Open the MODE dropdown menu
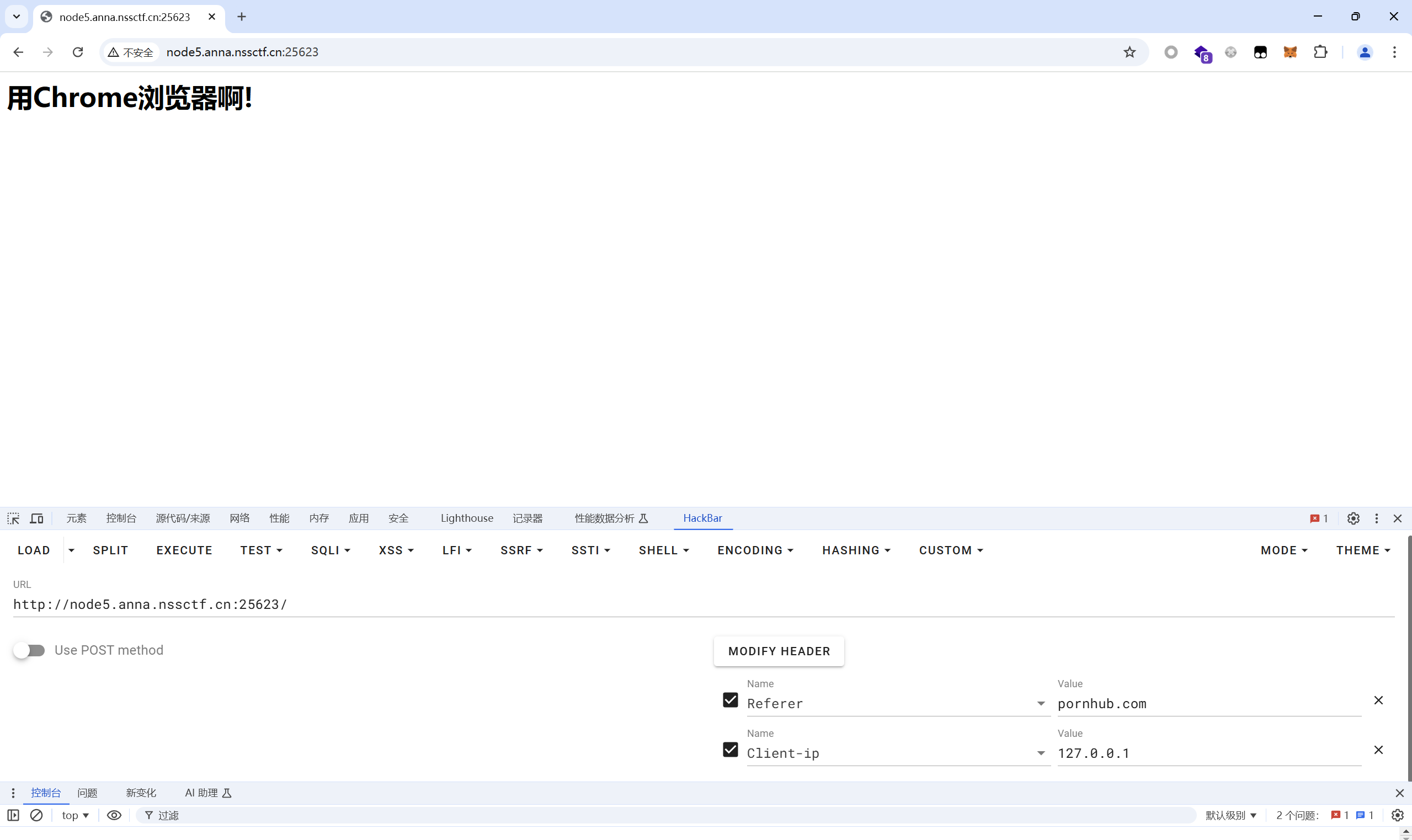Screen dimensions: 1412x840 (1284, 550)
